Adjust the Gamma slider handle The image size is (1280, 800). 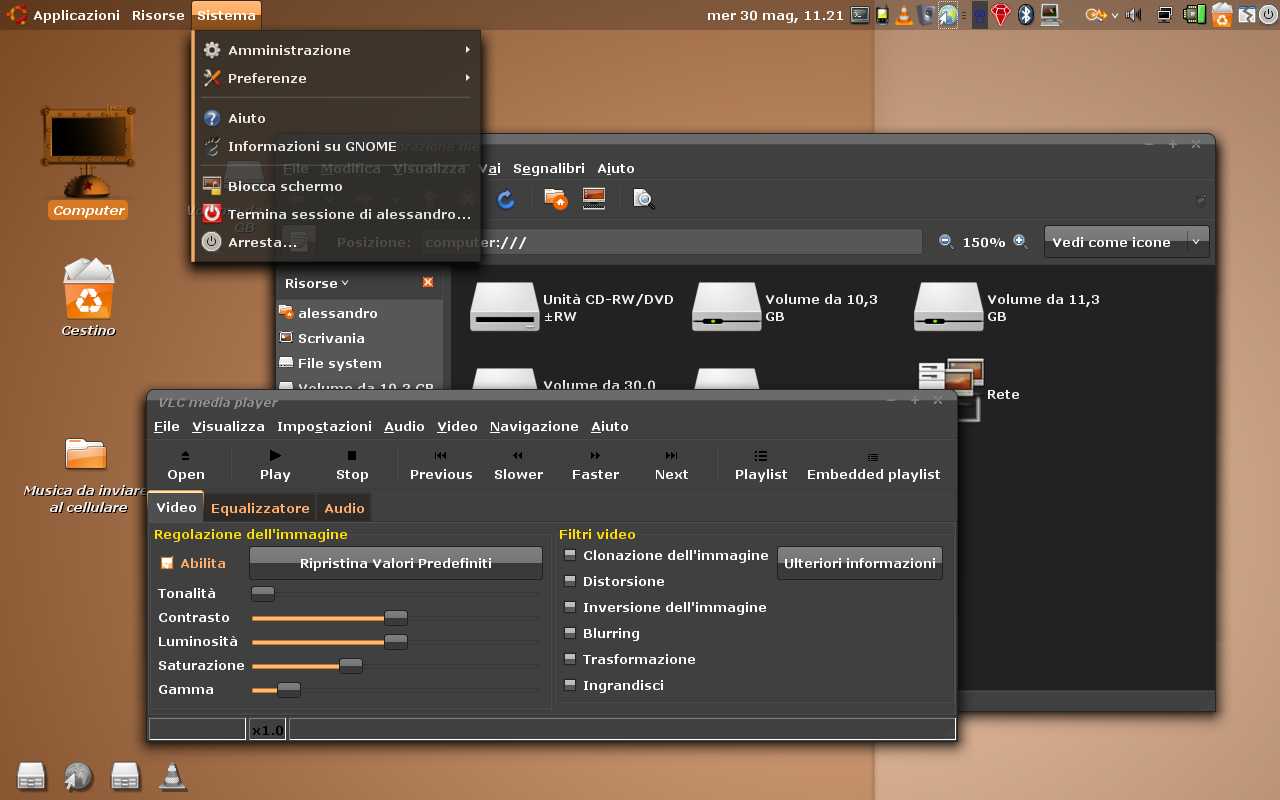(289, 690)
